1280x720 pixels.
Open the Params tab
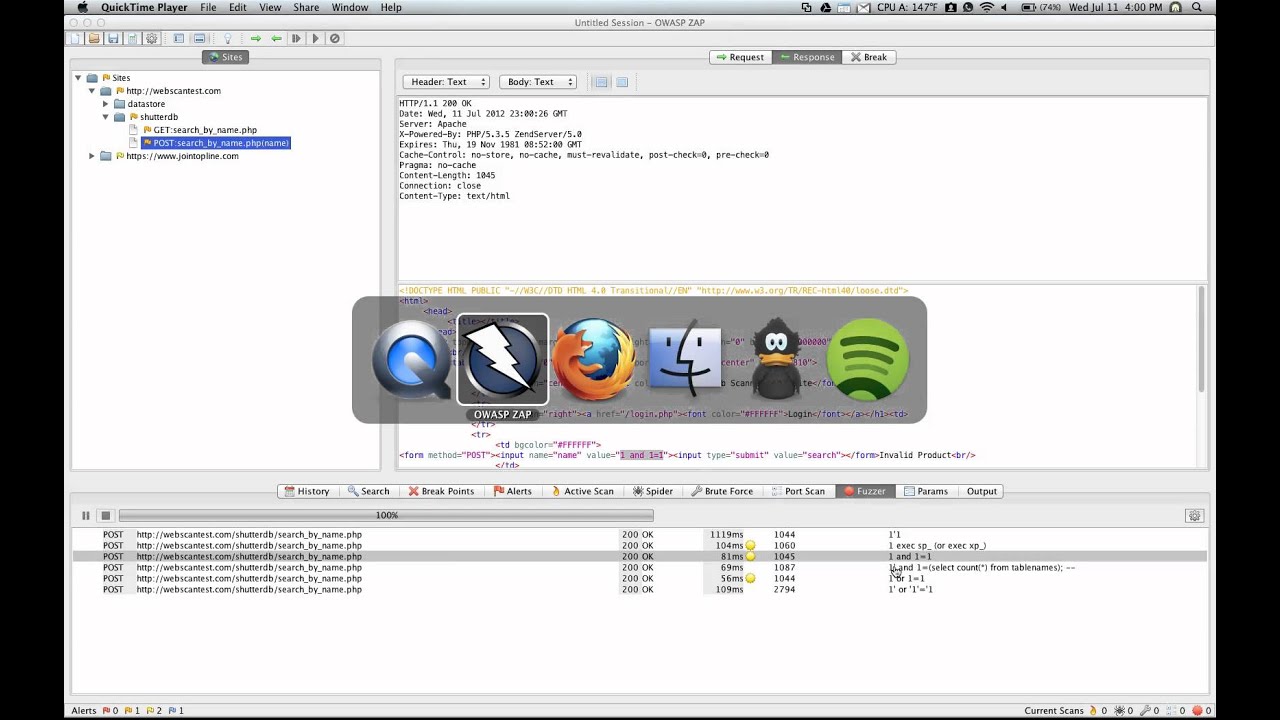coord(925,491)
